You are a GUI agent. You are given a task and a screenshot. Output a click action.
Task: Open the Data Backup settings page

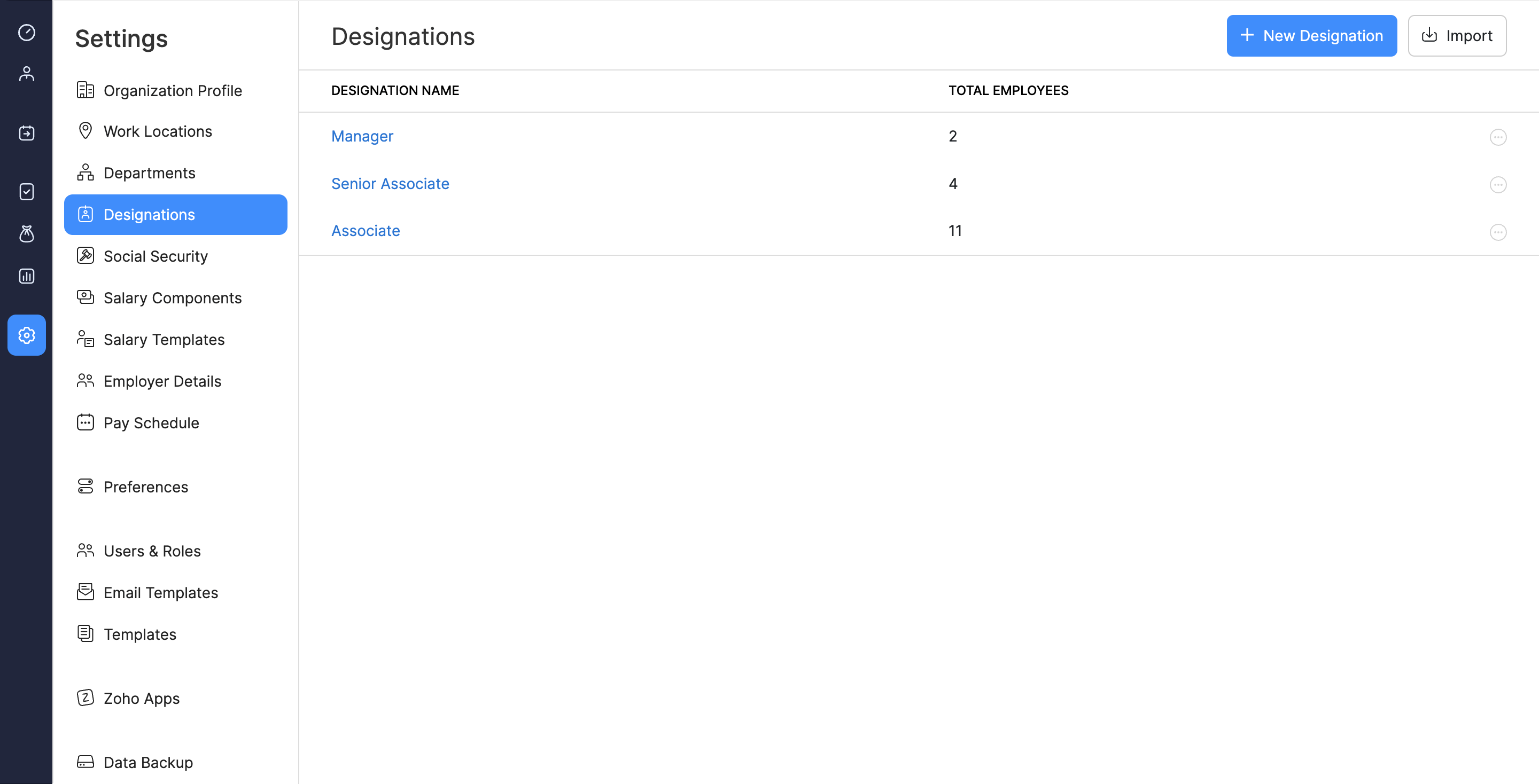[147, 762]
